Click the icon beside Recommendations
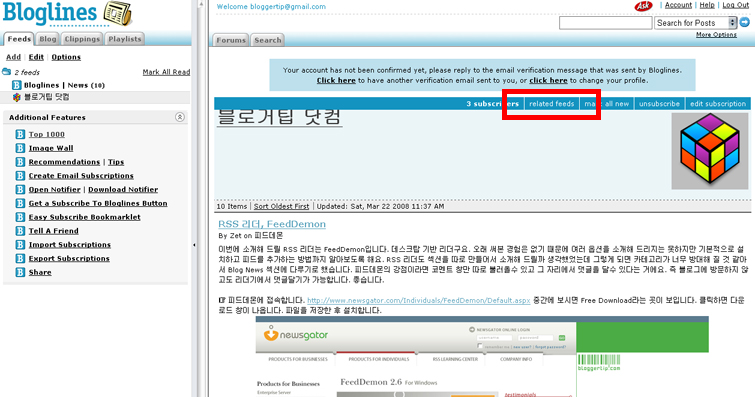The width and height of the screenshot is (755, 397). click(20, 162)
